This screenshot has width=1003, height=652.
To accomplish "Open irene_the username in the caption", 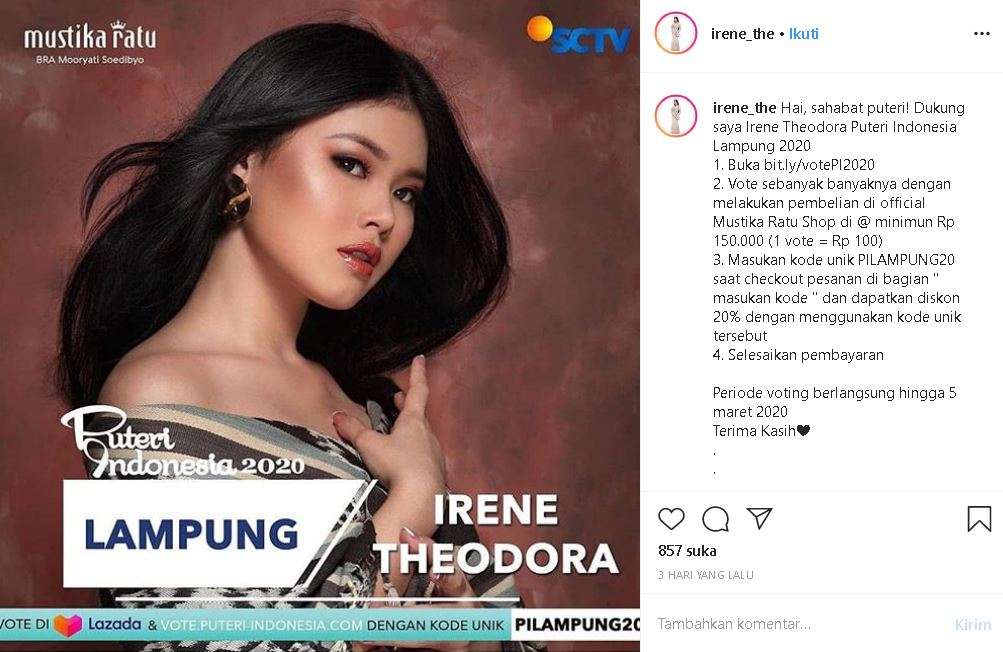I will click(745, 107).
